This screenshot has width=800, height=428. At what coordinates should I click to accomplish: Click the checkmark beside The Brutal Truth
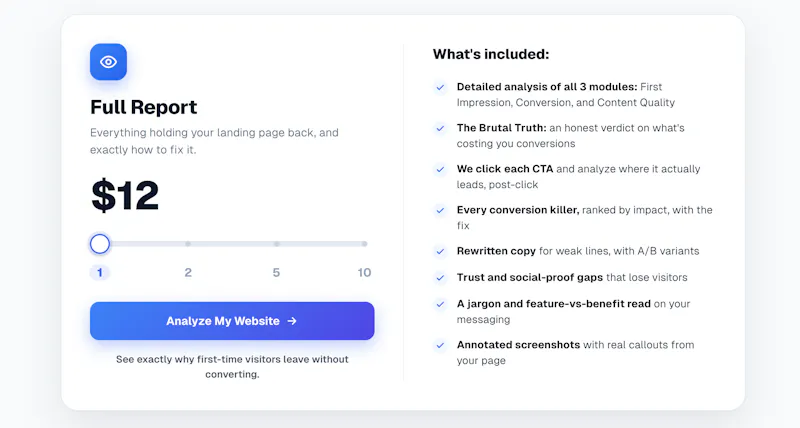(440, 128)
